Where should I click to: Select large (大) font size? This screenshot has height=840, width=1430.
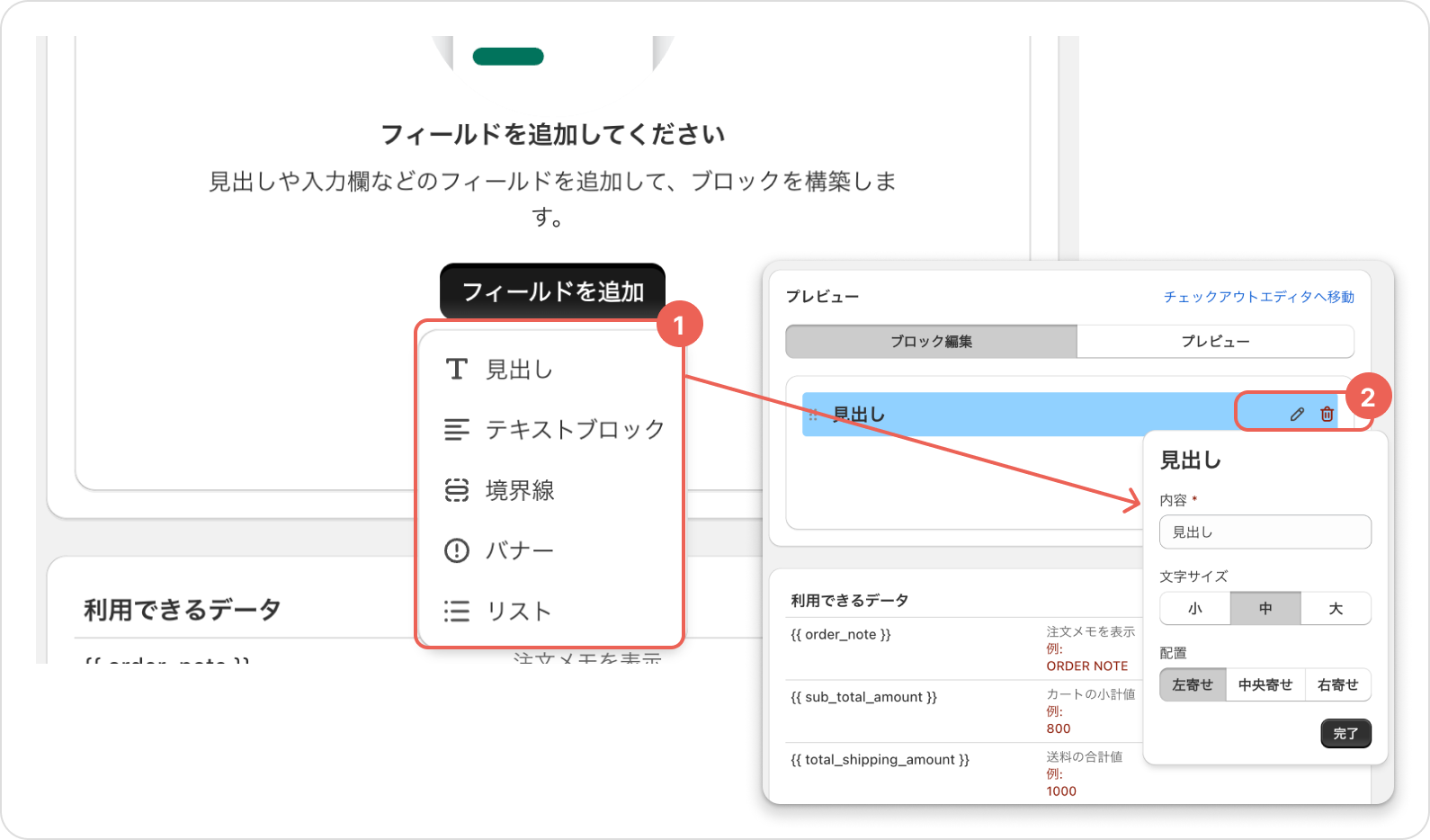pyautogui.click(x=1336, y=609)
